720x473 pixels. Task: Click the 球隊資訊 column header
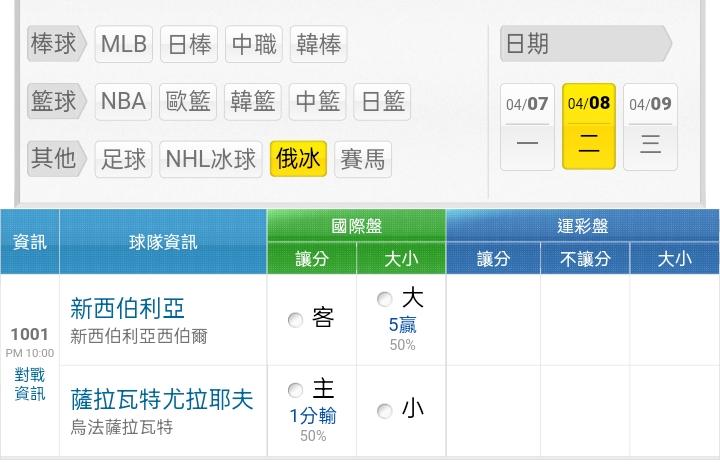click(x=163, y=242)
